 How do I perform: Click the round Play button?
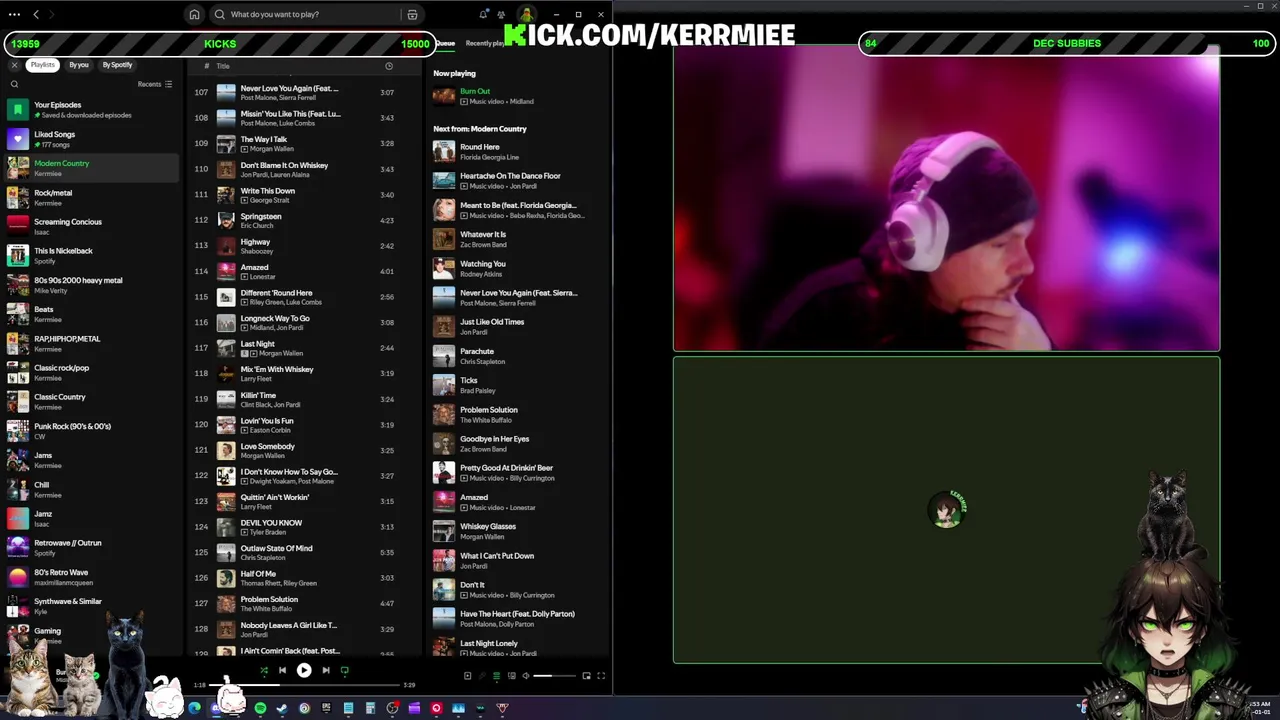304,670
